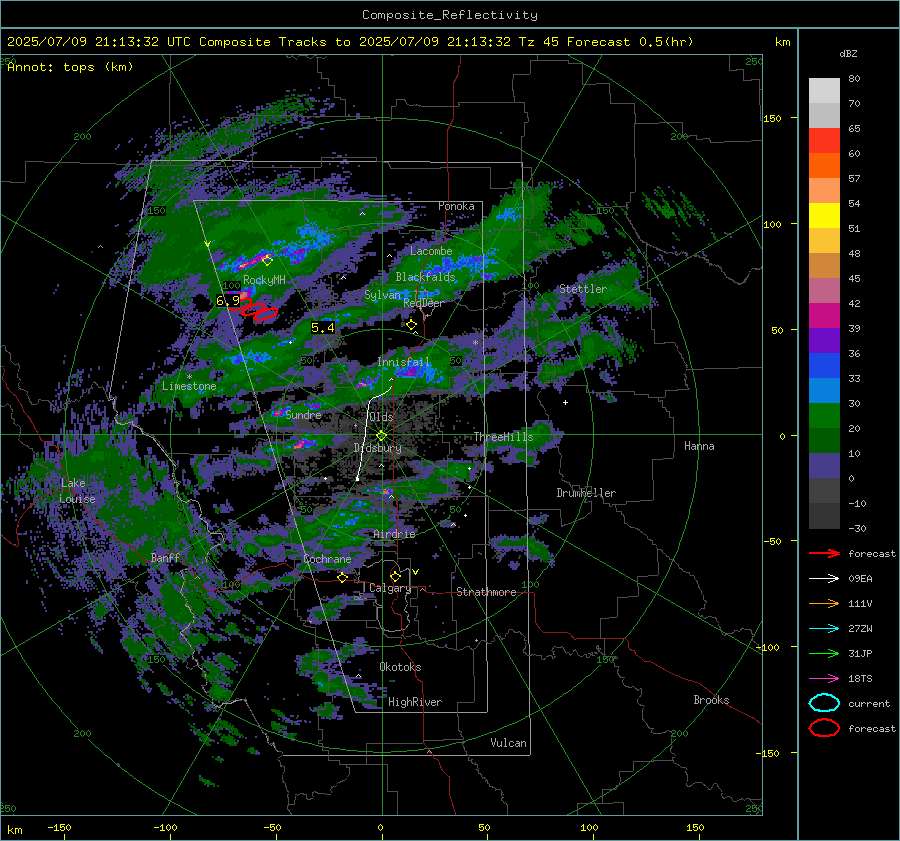
Task: Click the Limestone location label
Action: (189, 386)
